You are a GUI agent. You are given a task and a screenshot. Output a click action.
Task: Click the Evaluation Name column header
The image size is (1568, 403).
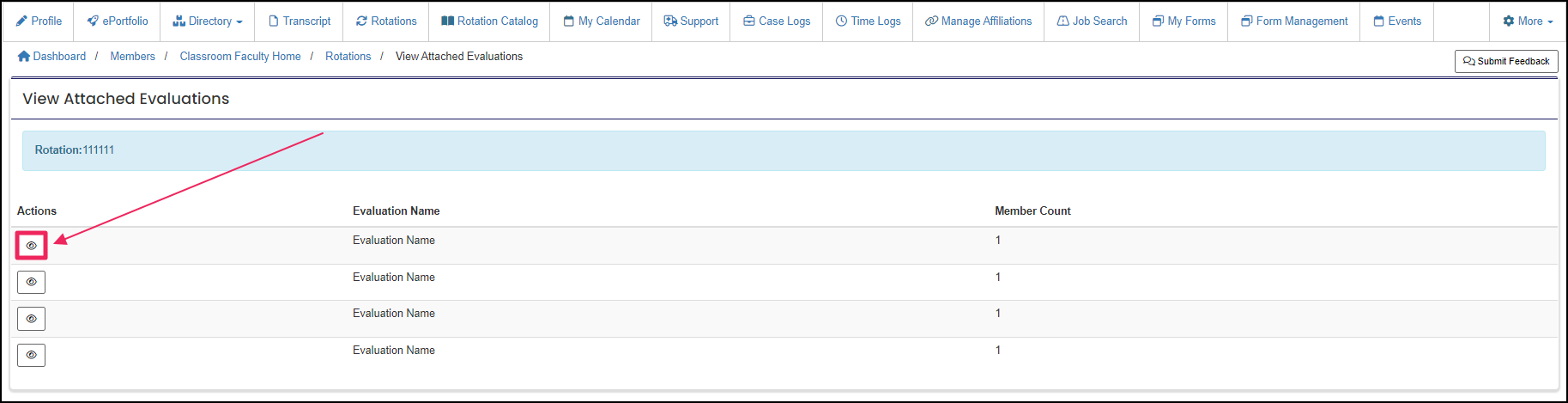pyautogui.click(x=396, y=211)
